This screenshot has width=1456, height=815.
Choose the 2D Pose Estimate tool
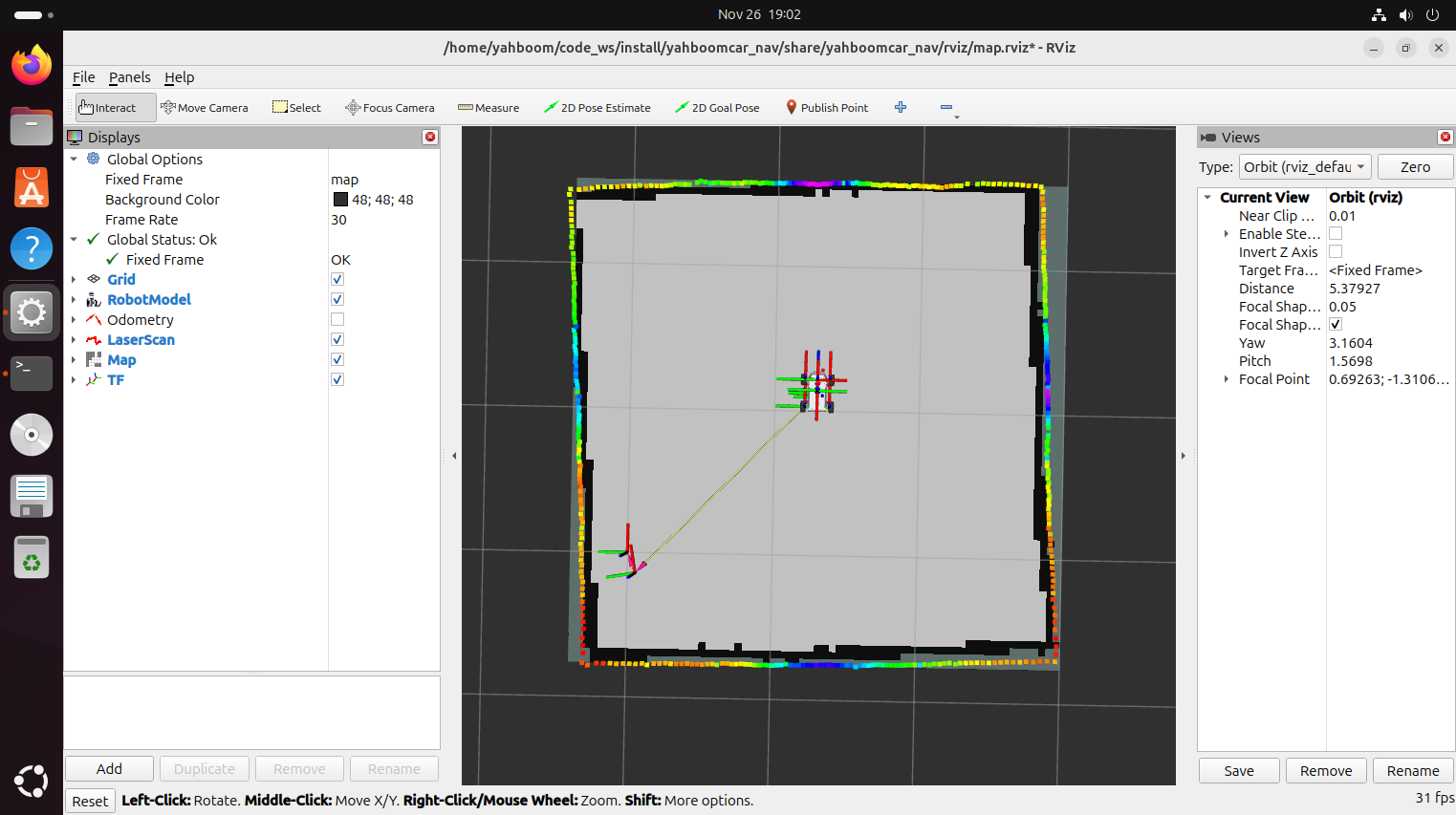click(598, 108)
